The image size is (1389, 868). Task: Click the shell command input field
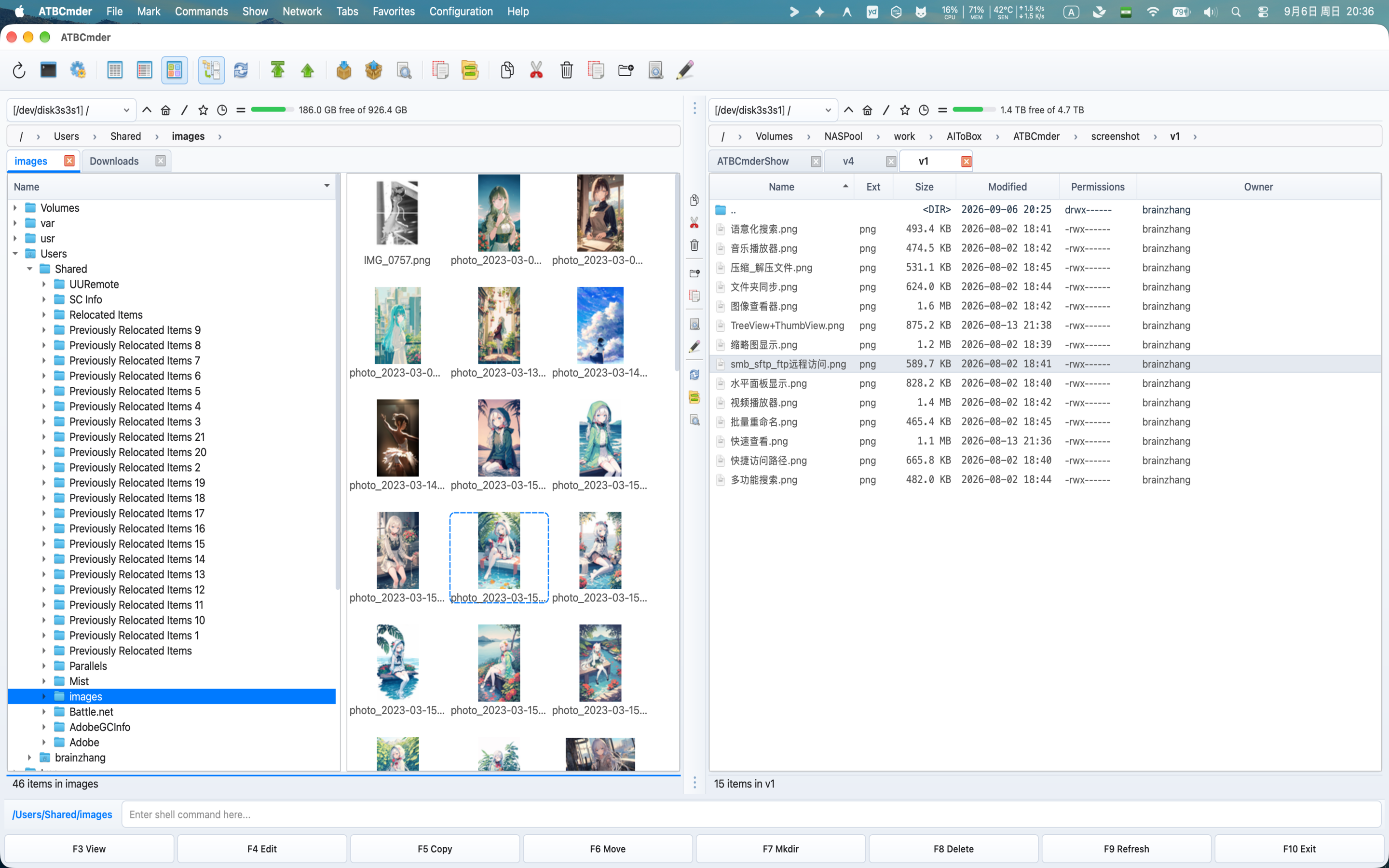751,814
